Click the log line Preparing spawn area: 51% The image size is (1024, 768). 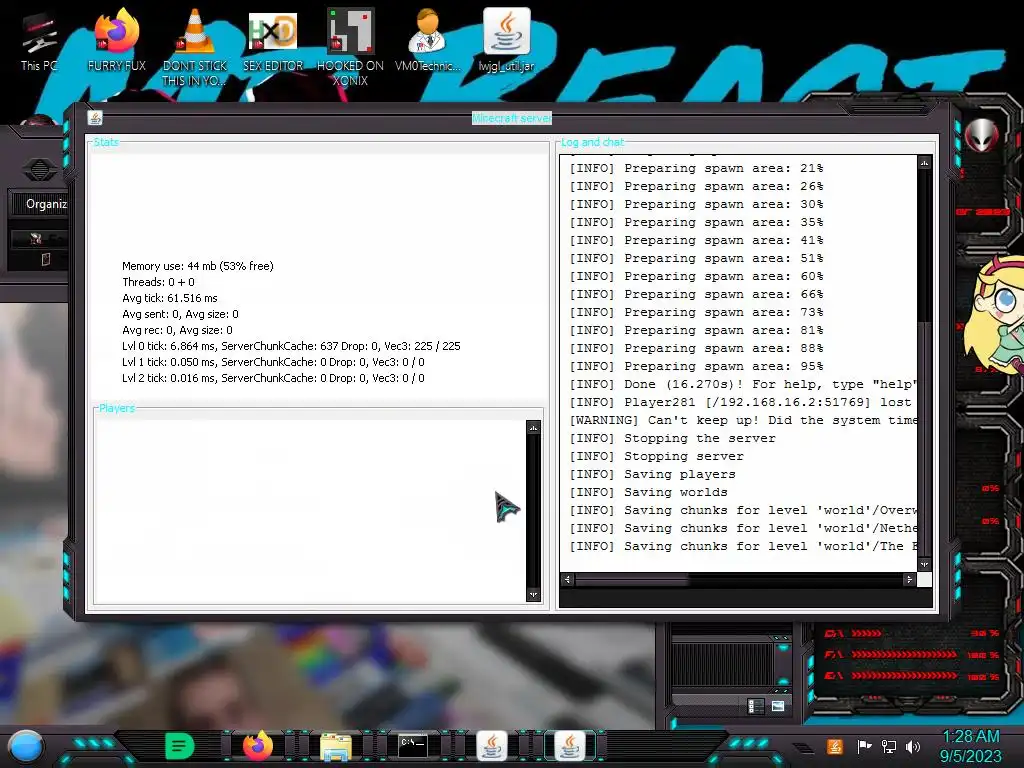[696, 259]
